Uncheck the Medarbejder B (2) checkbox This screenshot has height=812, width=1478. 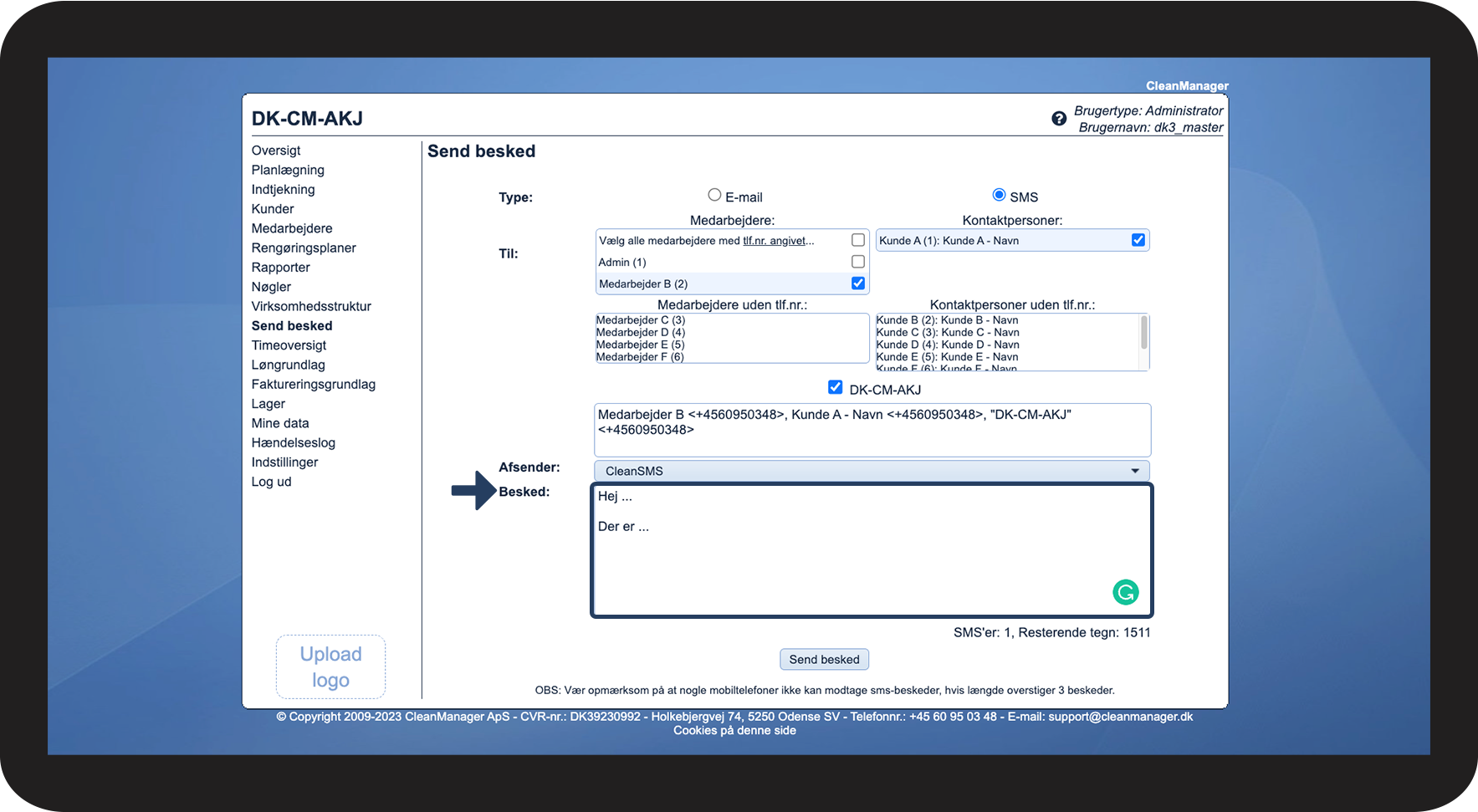[x=857, y=283]
